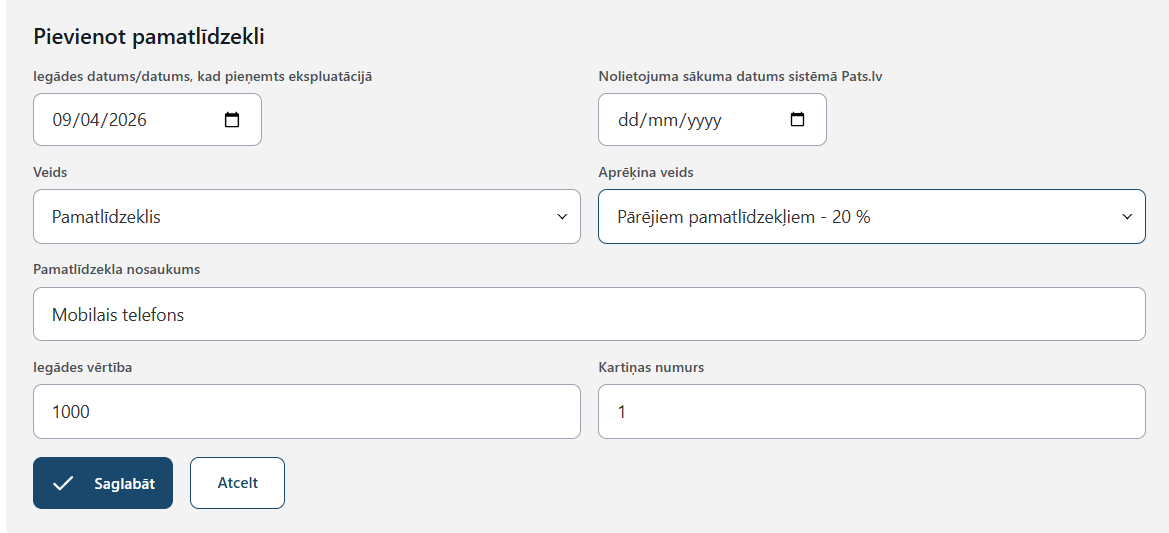This screenshot has height=533, width=1169.
Task: Expand the Veids dropdown chevron
Action: coord(562,217)
